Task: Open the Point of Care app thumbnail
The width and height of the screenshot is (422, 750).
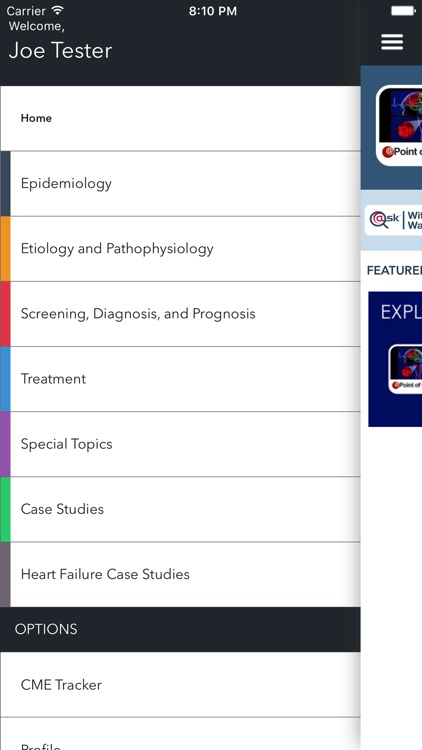Action: point(399,126)
